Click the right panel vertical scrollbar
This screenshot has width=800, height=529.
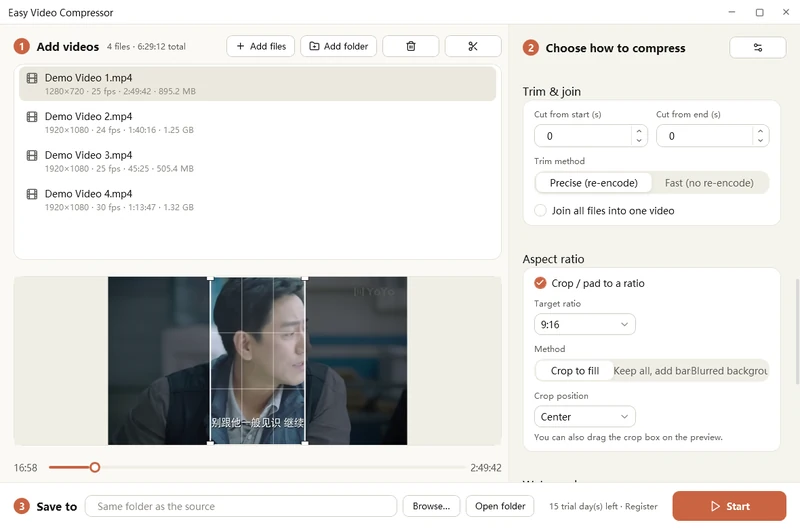[x=797, y=331]
